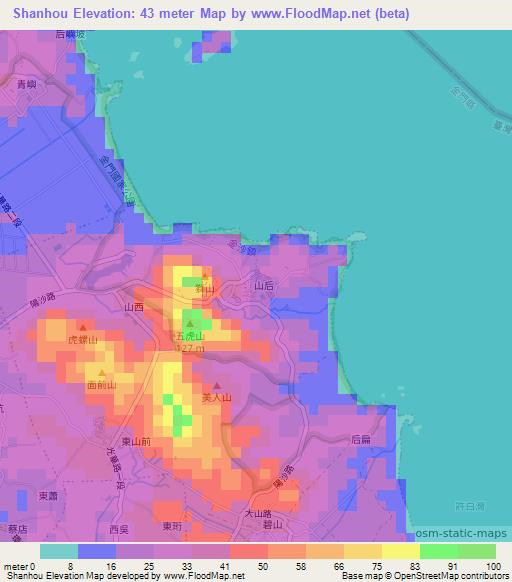Select the red 41–50 meter legend swatch
The height and width of the screenshot is (582, 512).
[x=249, y=551]
